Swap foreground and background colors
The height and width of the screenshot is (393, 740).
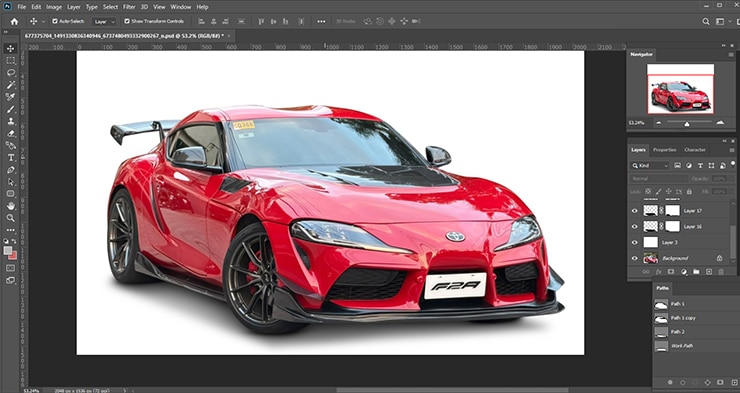[14, 242]
